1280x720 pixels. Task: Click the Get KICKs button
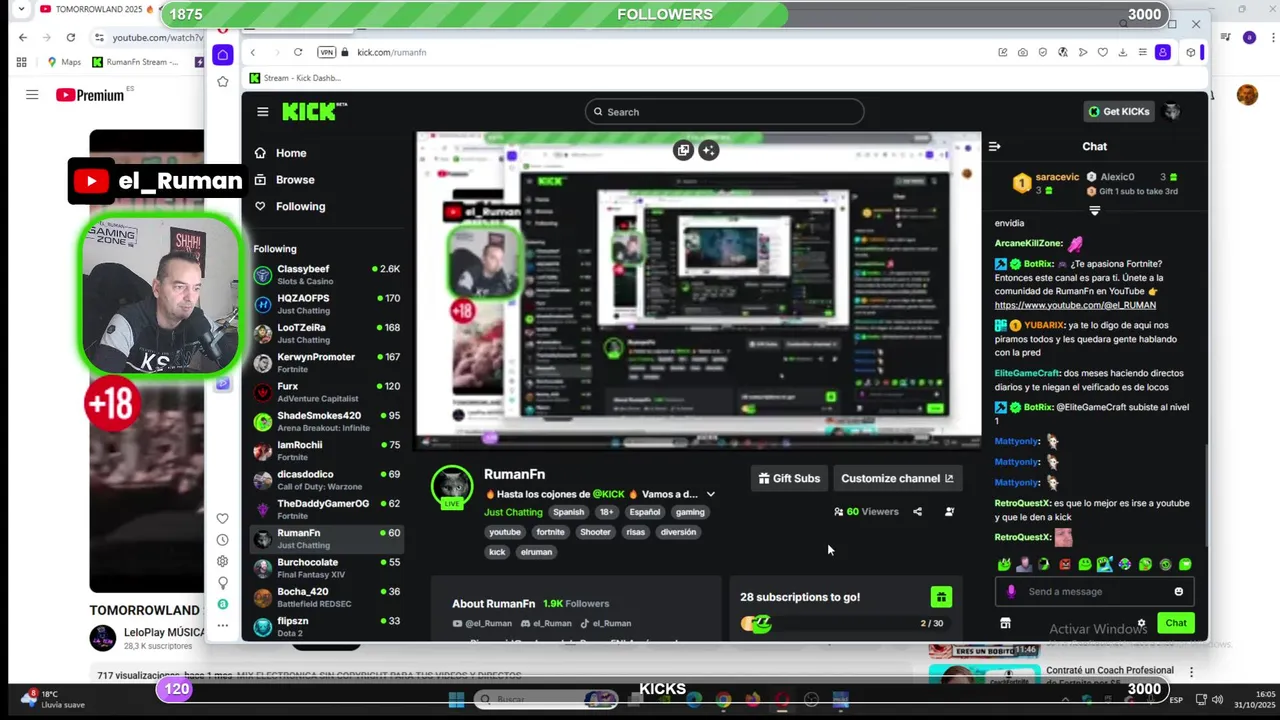[1119, 111]
